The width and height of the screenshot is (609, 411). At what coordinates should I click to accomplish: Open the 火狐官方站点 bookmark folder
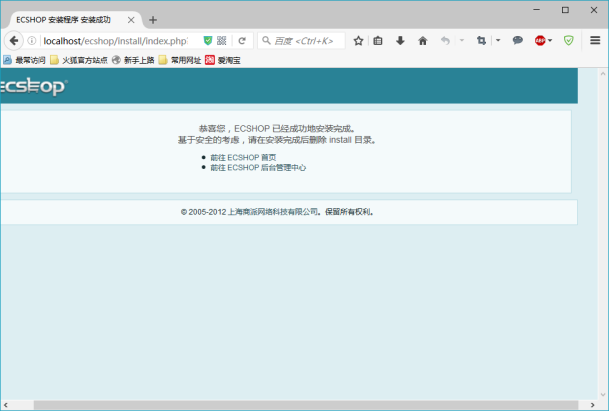click(x=79, y=60)
